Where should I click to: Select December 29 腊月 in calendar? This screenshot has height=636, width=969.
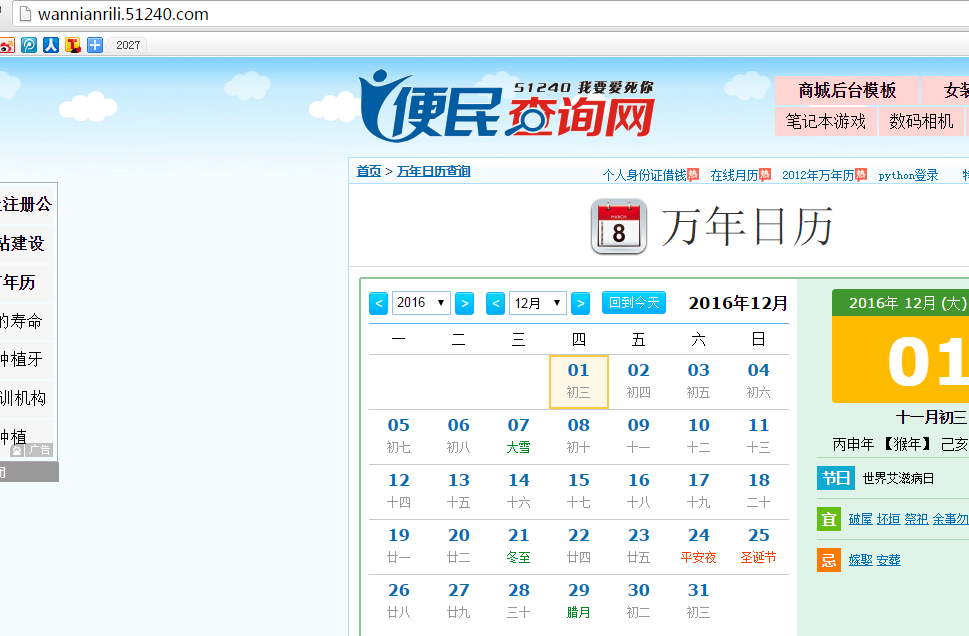[578, 601]
